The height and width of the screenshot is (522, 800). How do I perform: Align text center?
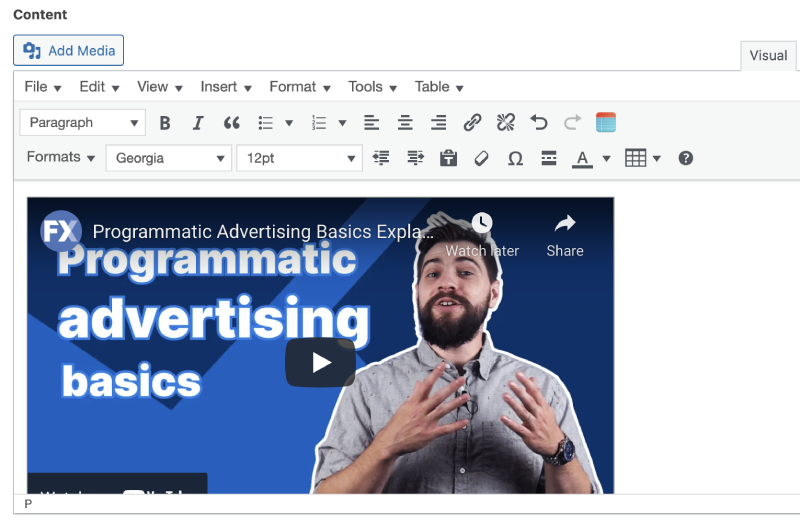pos(405,122)
